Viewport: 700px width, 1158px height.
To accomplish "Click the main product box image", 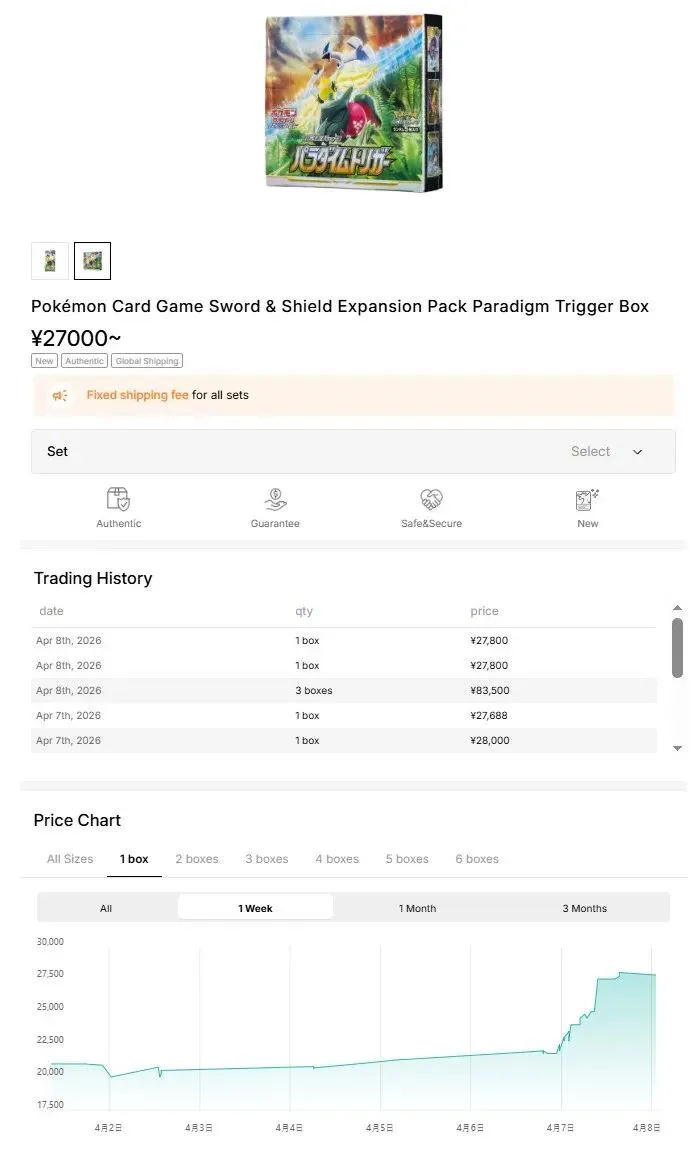I will 354,102.
